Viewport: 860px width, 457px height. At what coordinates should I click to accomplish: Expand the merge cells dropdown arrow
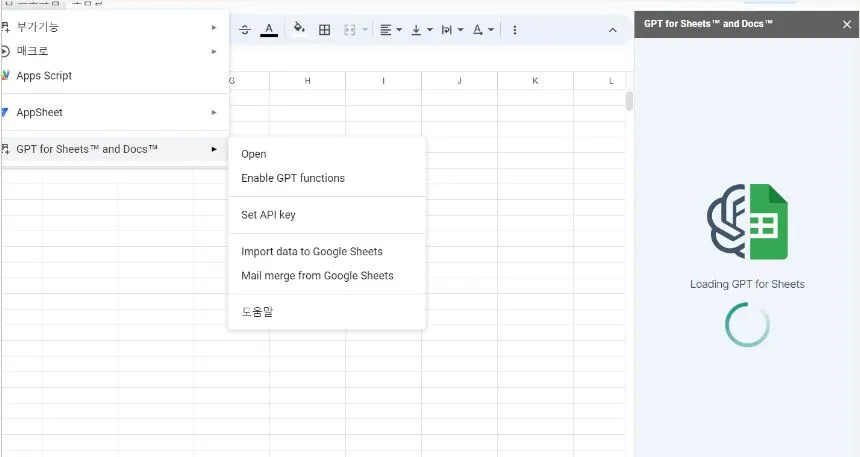click(365, 30)
